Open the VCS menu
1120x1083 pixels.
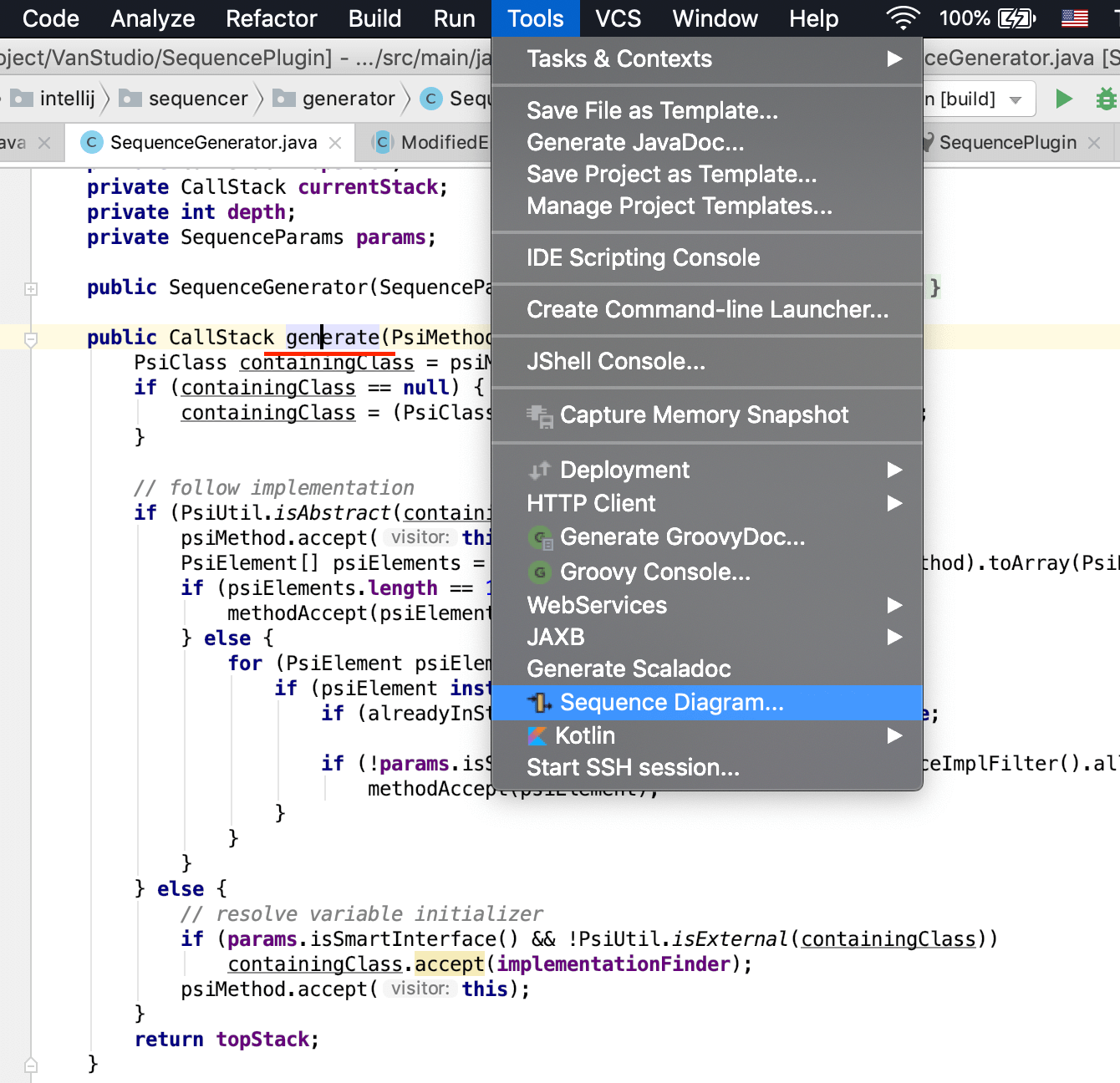(619, 18)
